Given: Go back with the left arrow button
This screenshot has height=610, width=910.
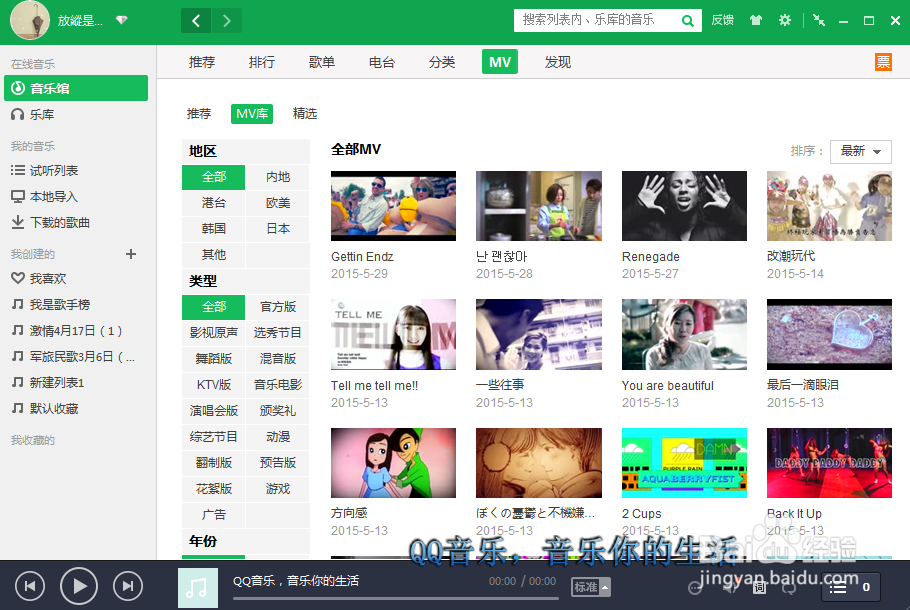Looking at the screenshot, I should tap(196, 21).
